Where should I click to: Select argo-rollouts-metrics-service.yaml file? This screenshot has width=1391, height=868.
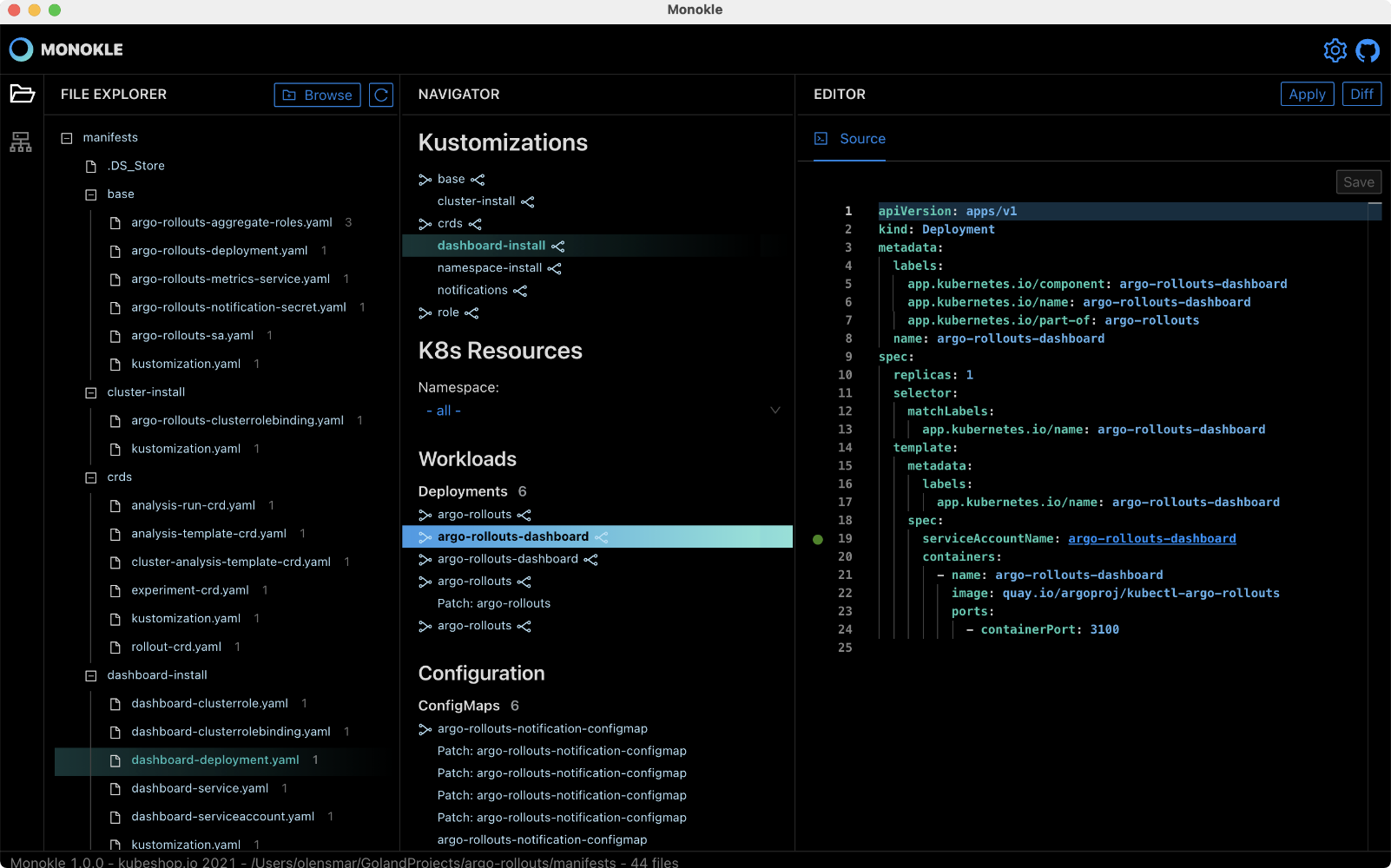coord(230,279)
